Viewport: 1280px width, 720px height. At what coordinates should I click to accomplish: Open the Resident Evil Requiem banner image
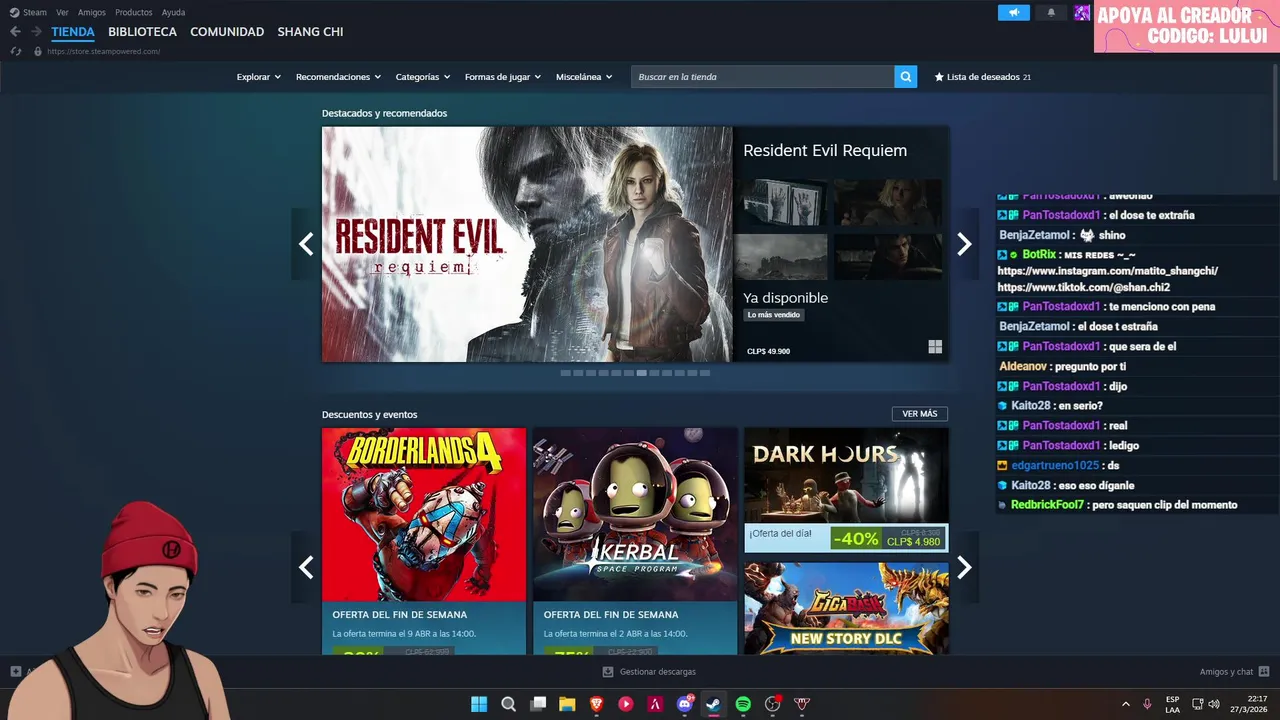[527, 244]
